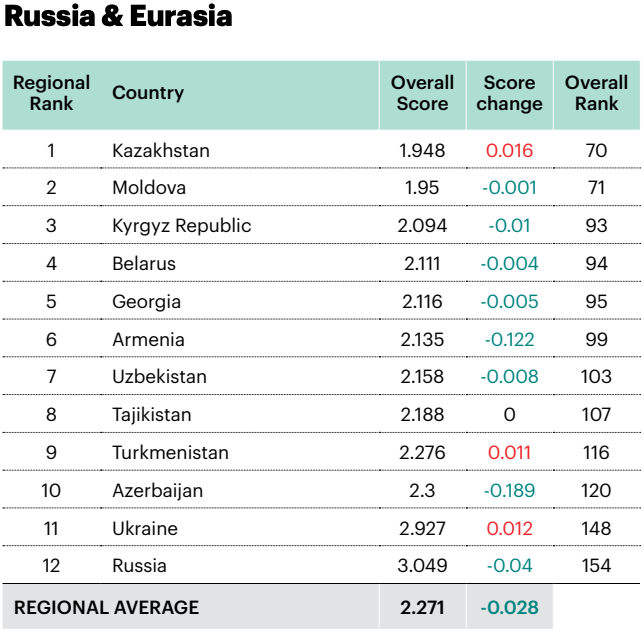Click the Russia & Eurasia heading
644x632 pixels.
click(x=119, y=18)
